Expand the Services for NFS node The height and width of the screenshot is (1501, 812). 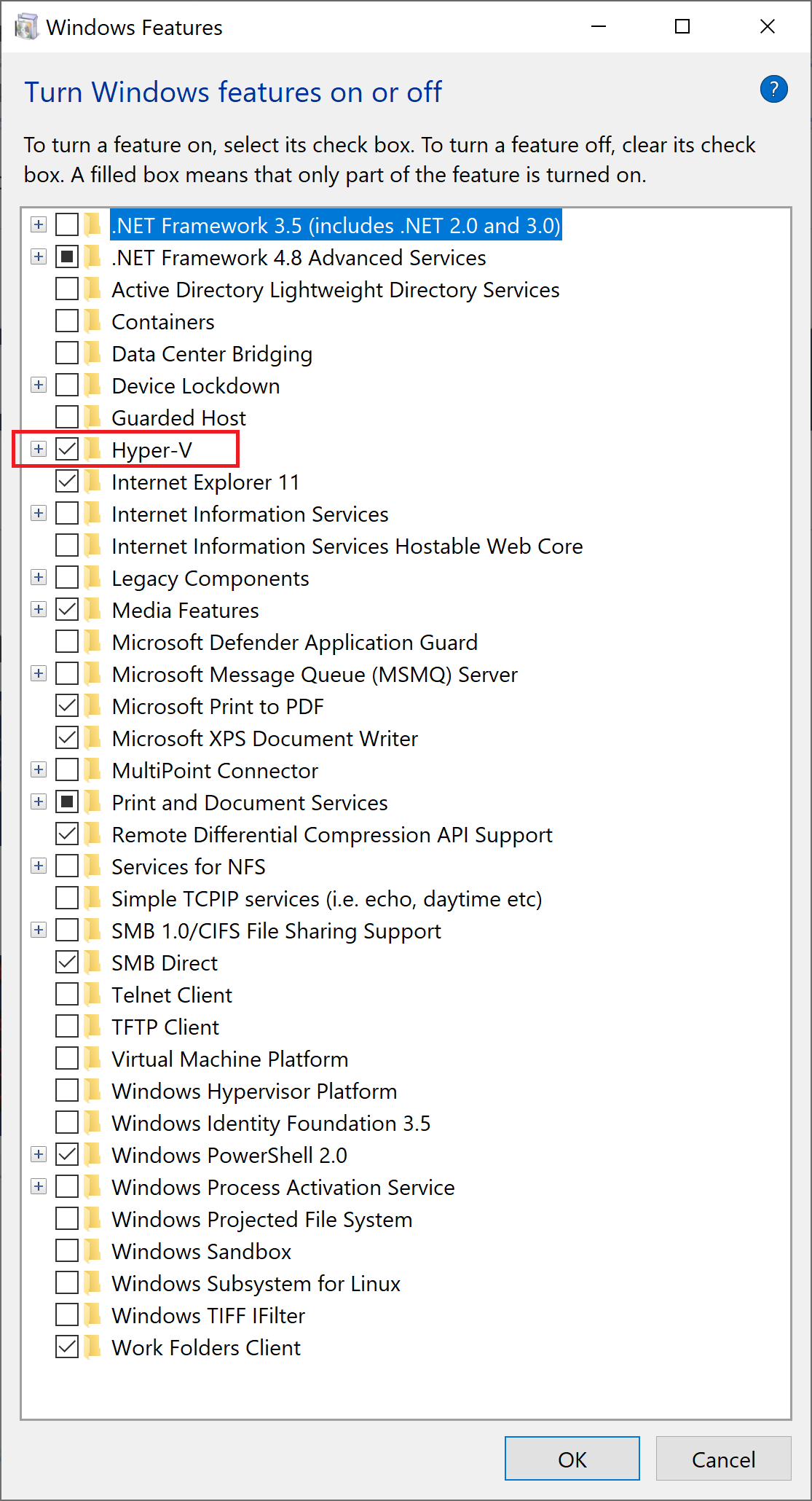(x=39, y=866)
